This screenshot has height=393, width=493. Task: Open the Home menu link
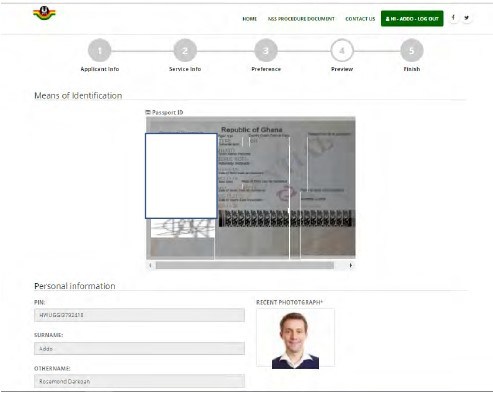point(249,19)
